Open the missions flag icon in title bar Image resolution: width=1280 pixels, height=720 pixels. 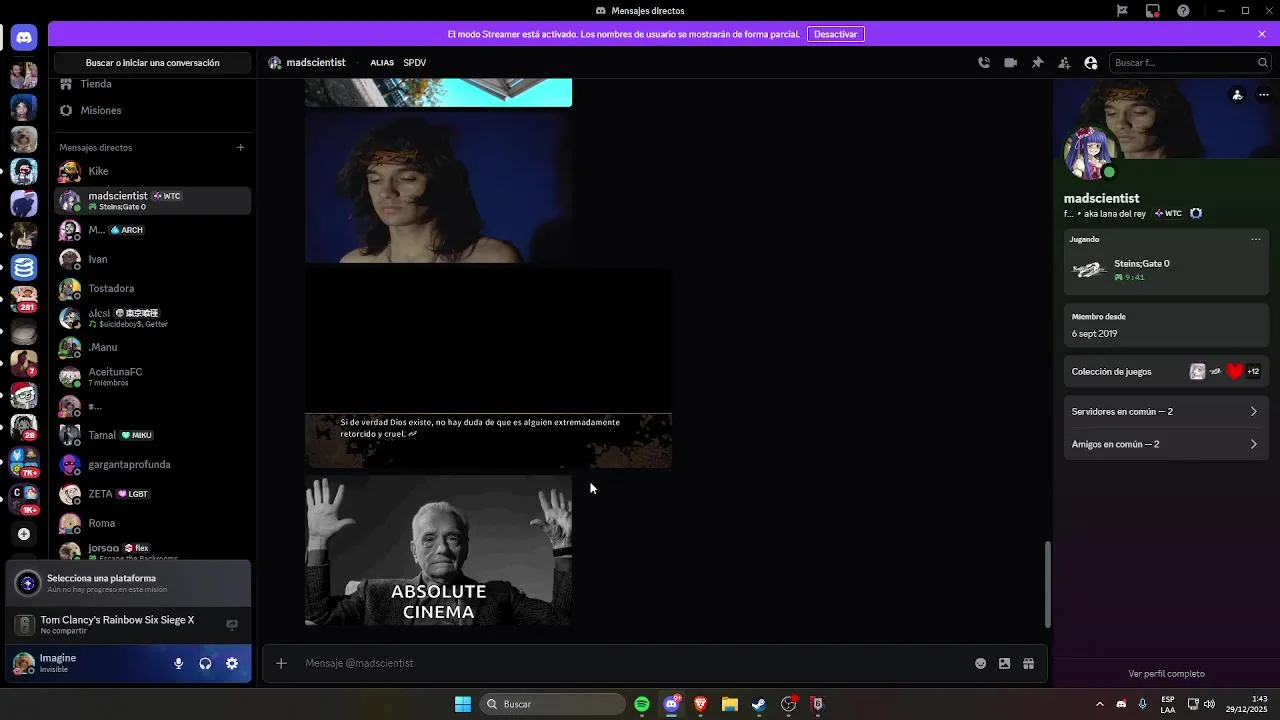pyautogui.click(x=1122, y=10)
